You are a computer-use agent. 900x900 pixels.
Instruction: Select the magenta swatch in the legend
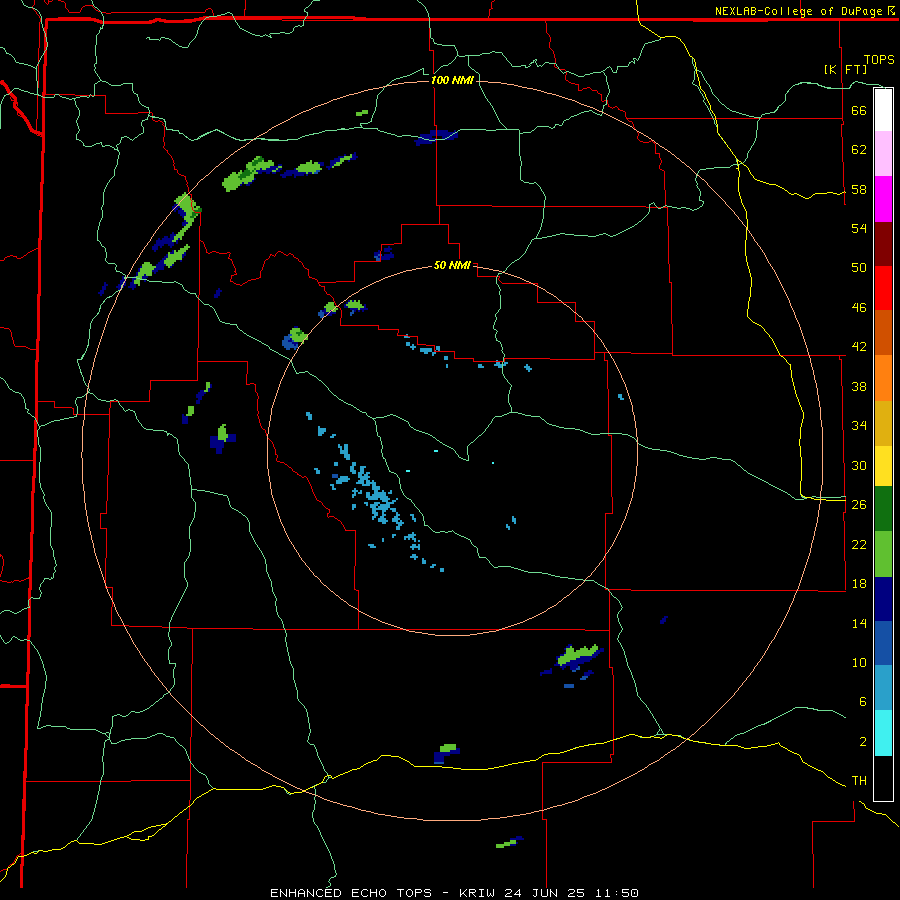[883, 199]
